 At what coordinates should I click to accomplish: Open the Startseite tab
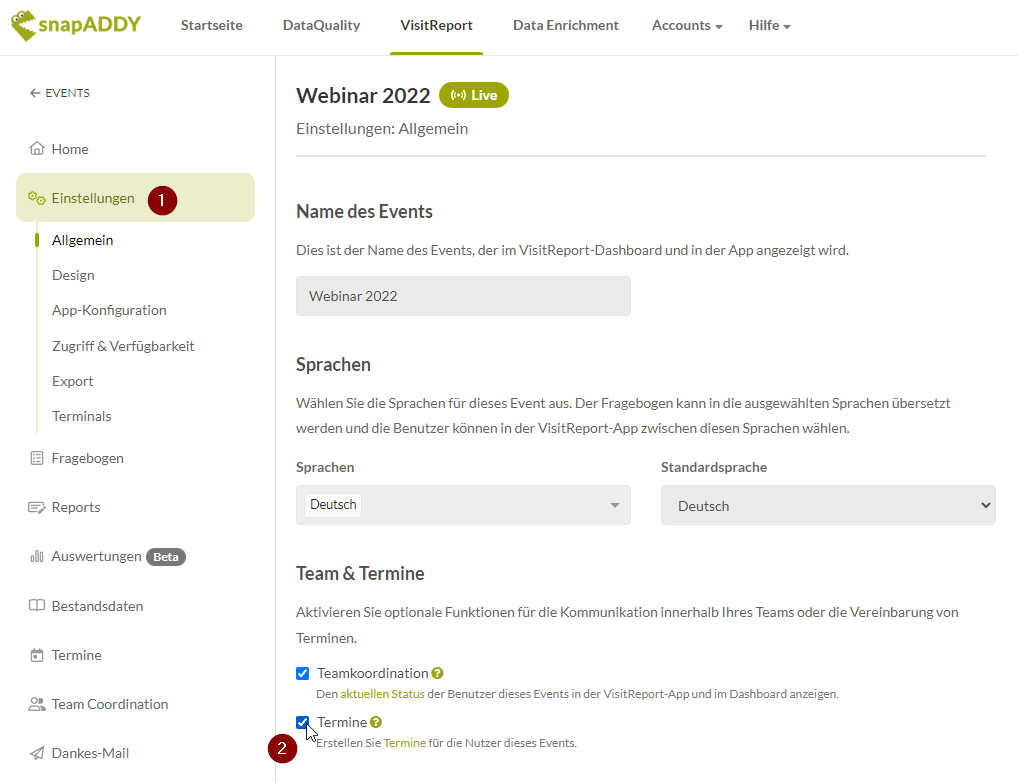click(x=212, y=25)
